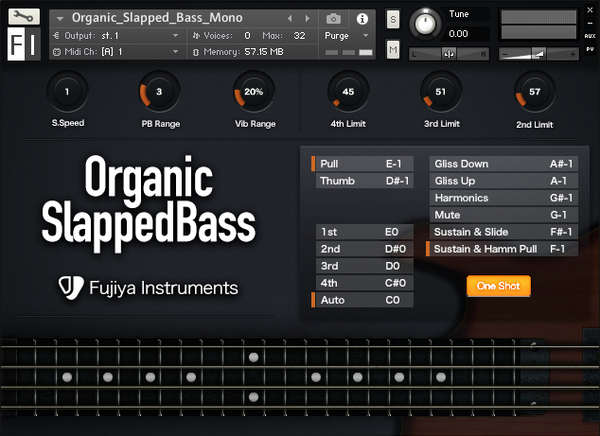Close the instrument with X

coord(590,10)
